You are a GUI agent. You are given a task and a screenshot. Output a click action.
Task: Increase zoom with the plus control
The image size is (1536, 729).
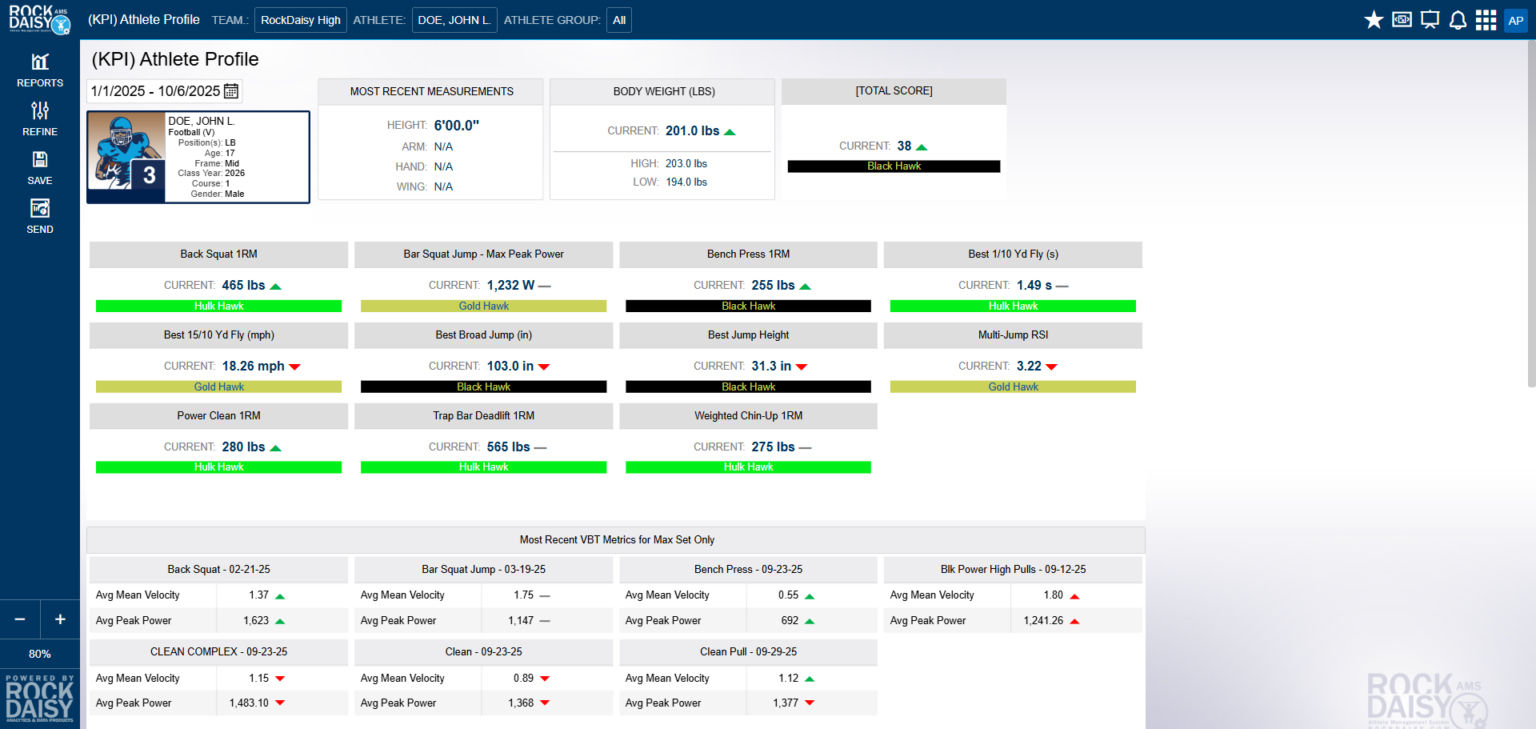point(59,619)
